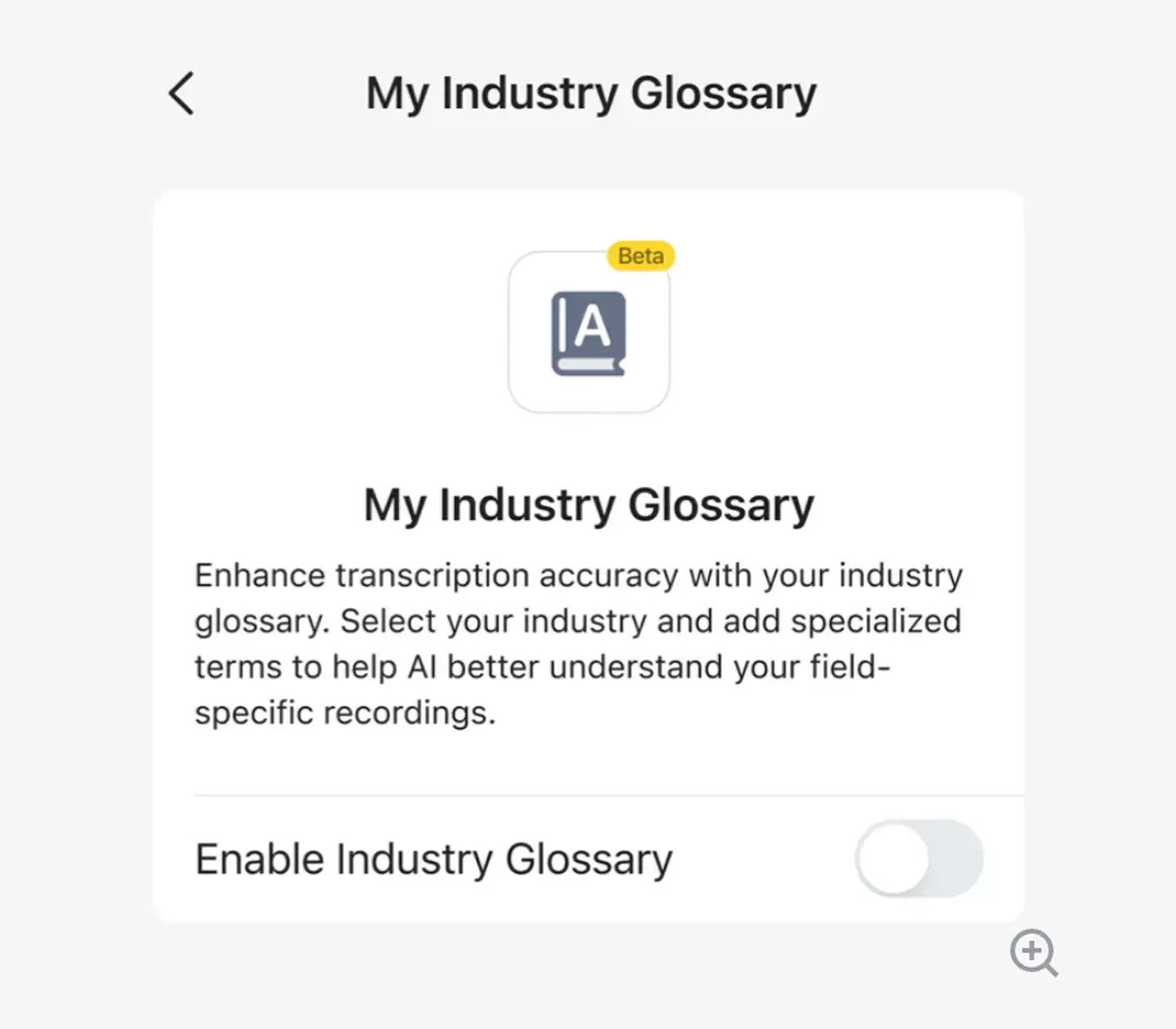This screenshot has width=1176, height=1029.
Task: Click the glossary book icon
Action: 588,333
